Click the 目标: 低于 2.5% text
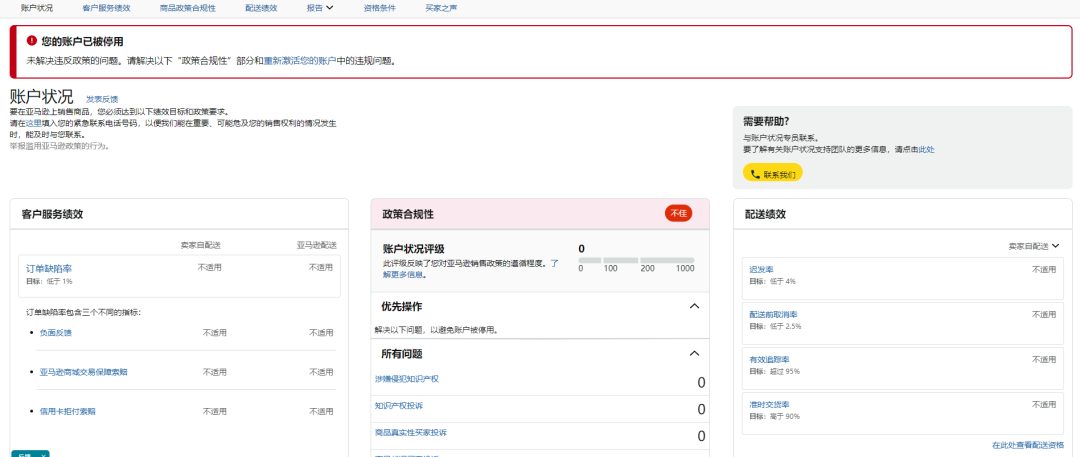The width and height of the screenshot is (1080, 457). tap(776, 326)
